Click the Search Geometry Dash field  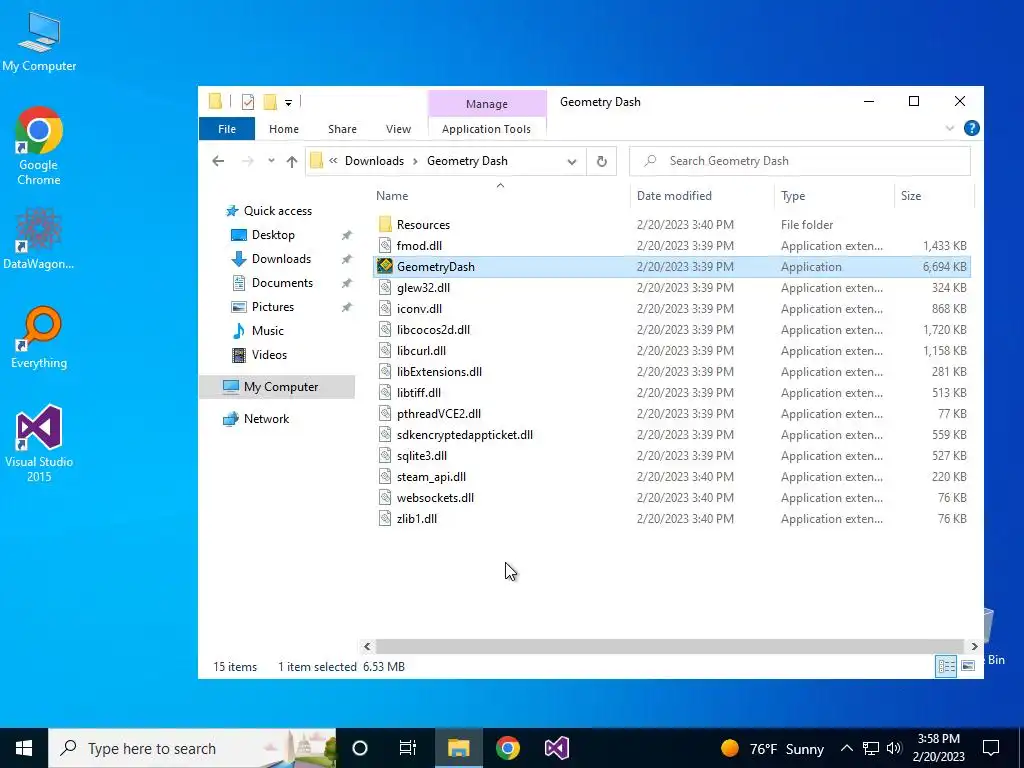[799, 161]
